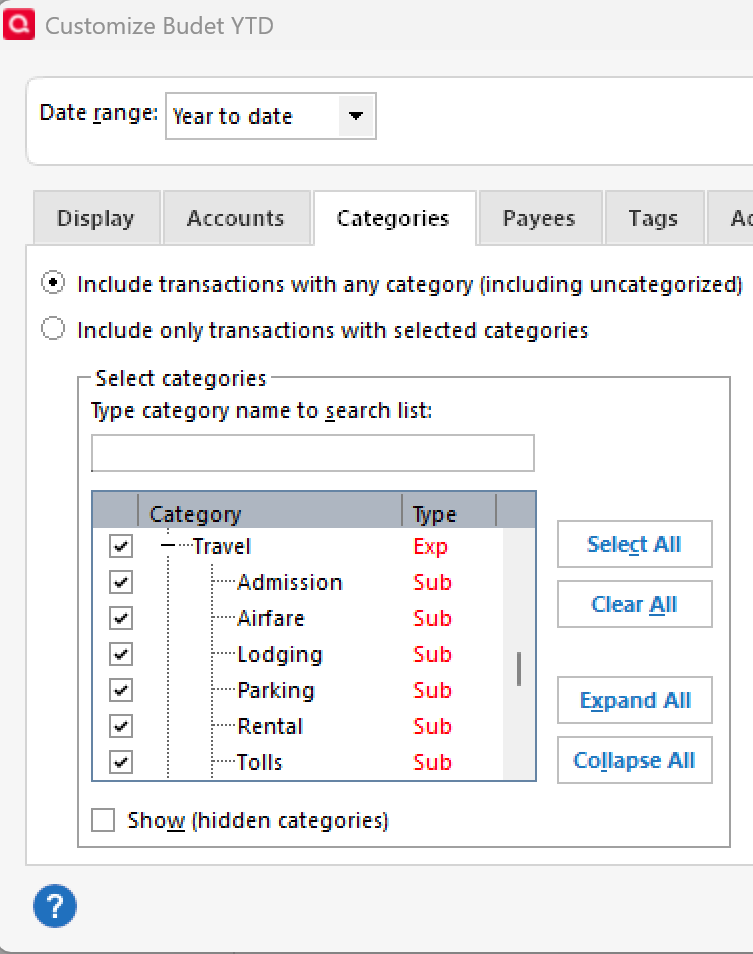
Task: Click the category list scrollbar thumb
Action: pos(519,668)
